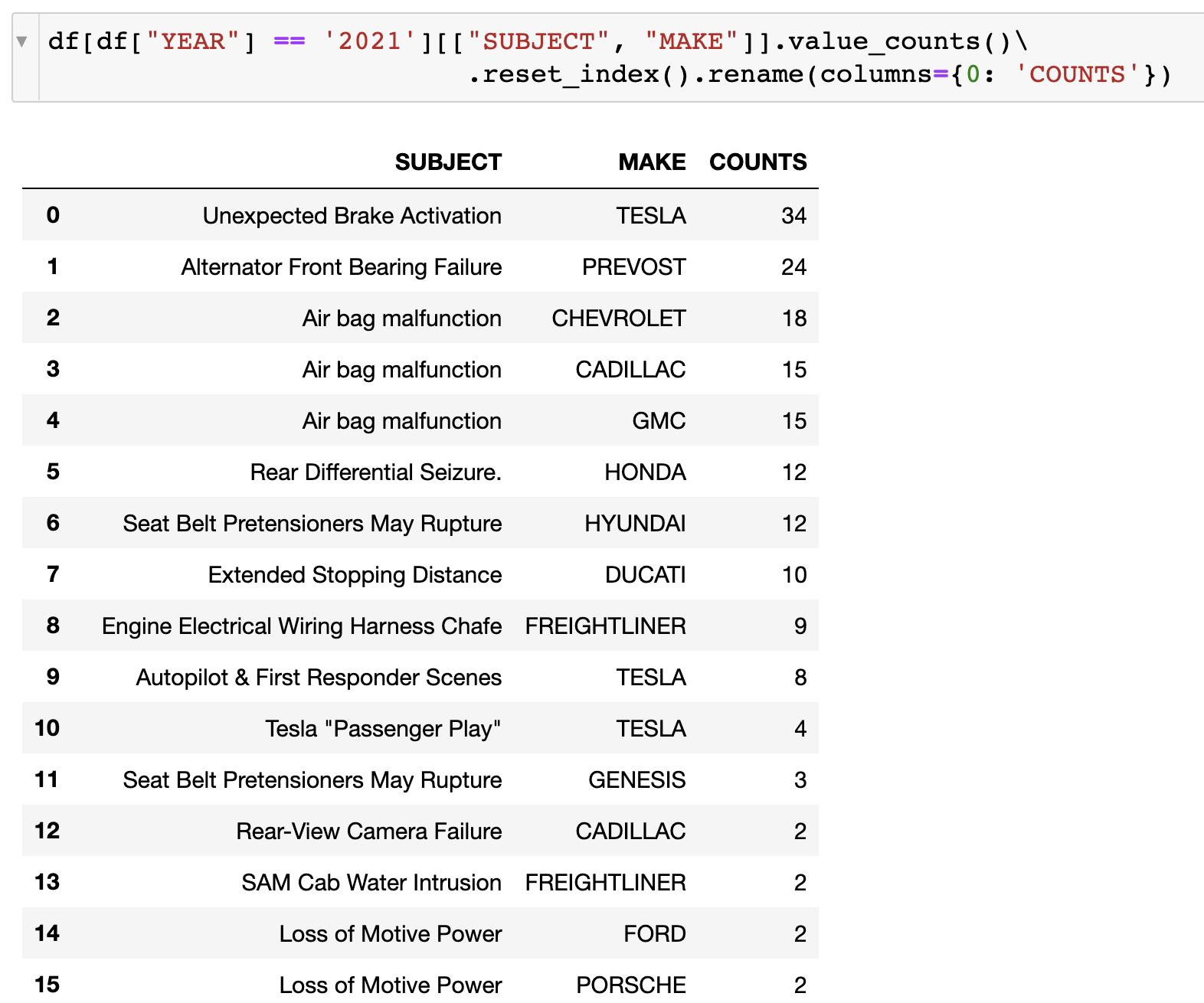Image resolution: width=1204 pixels, height=1003 pixels.
Task: Click FREIGHTLINER in row 13
Action: [606, 883]
